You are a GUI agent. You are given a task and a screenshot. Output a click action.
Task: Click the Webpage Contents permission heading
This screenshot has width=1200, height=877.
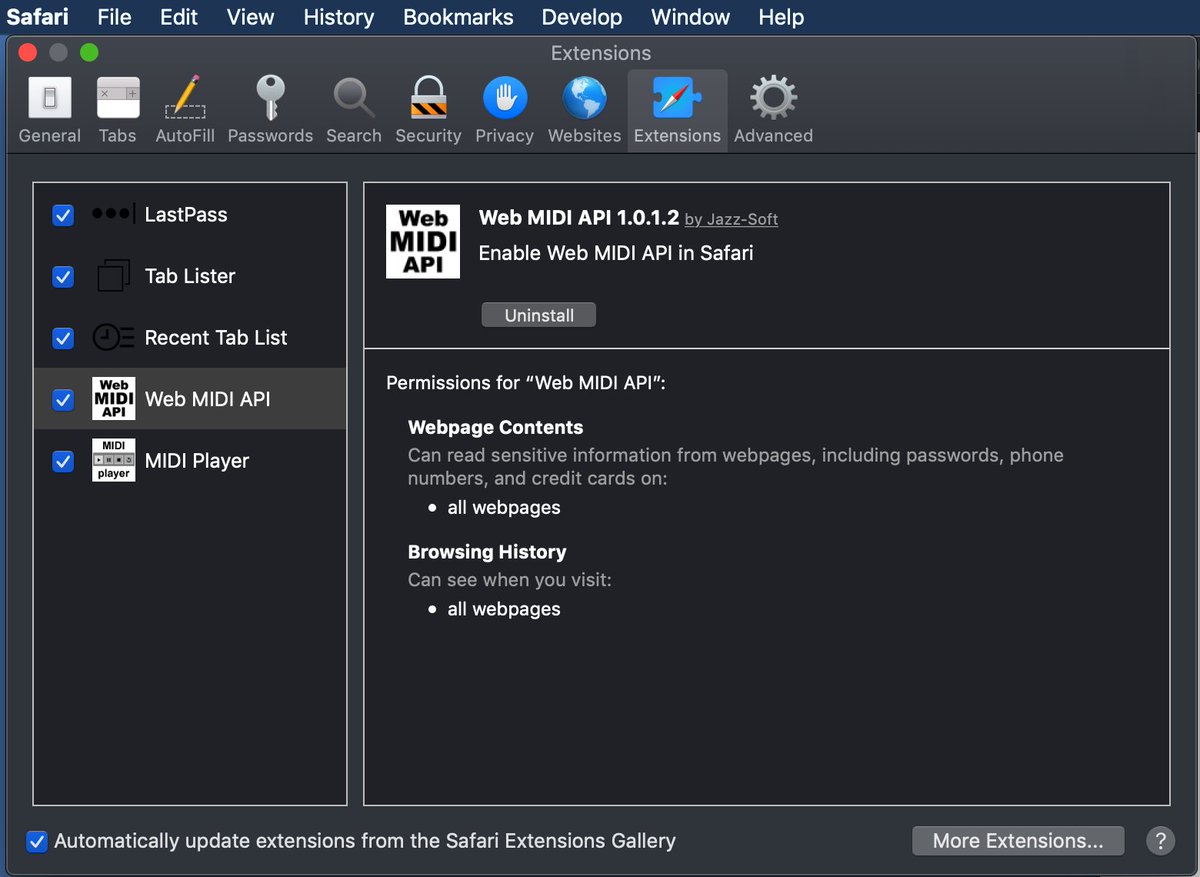tap(495, 427)
